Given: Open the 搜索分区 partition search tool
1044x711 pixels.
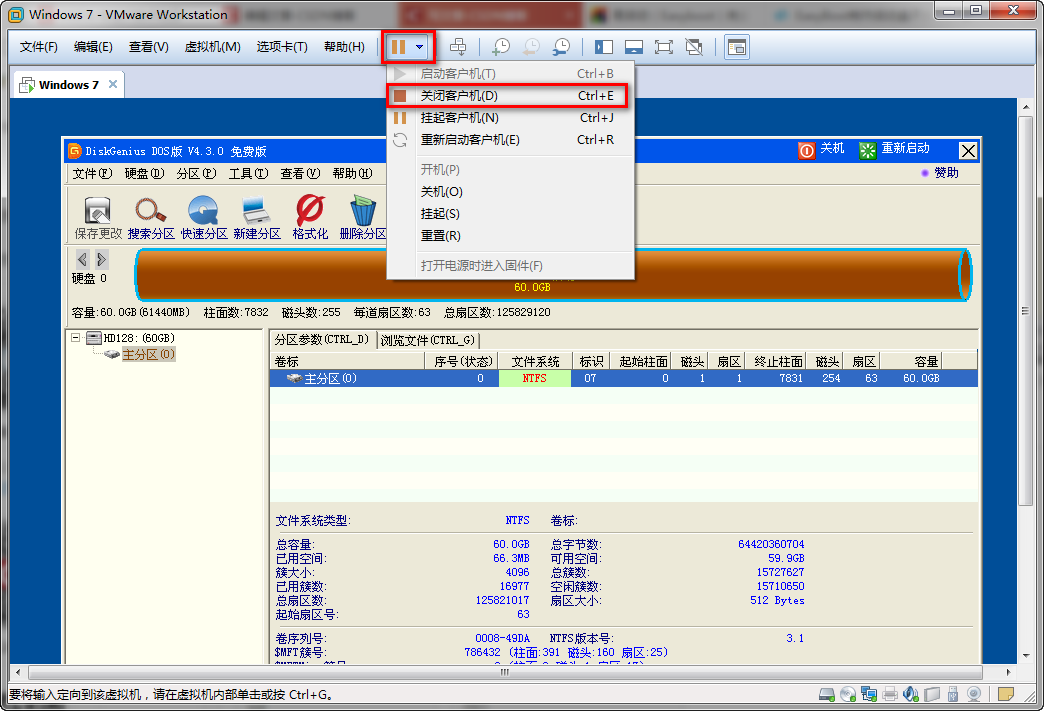Looking at the screenshot, I should pos(153,216).
